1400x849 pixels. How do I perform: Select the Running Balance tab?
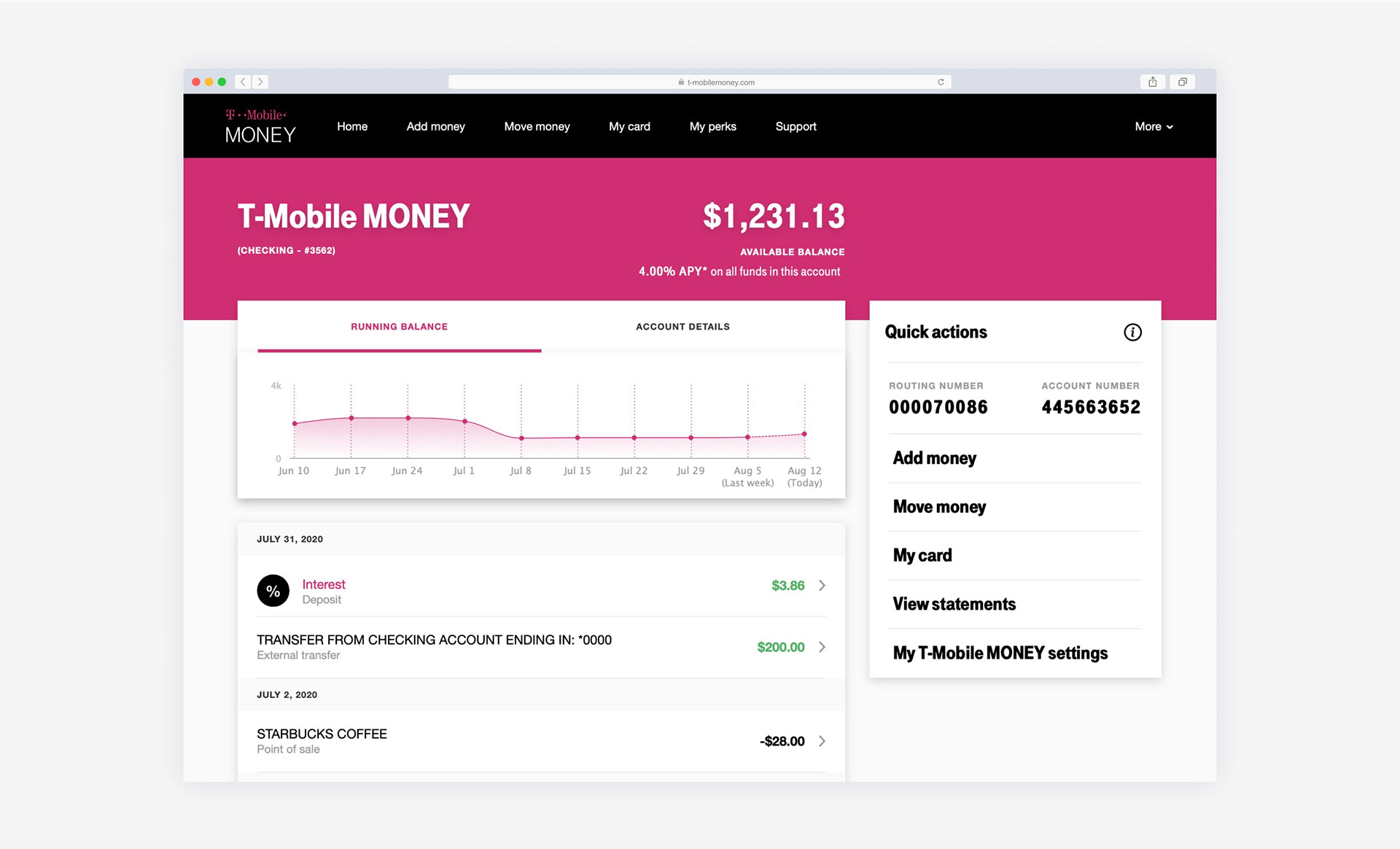[399, 327]
